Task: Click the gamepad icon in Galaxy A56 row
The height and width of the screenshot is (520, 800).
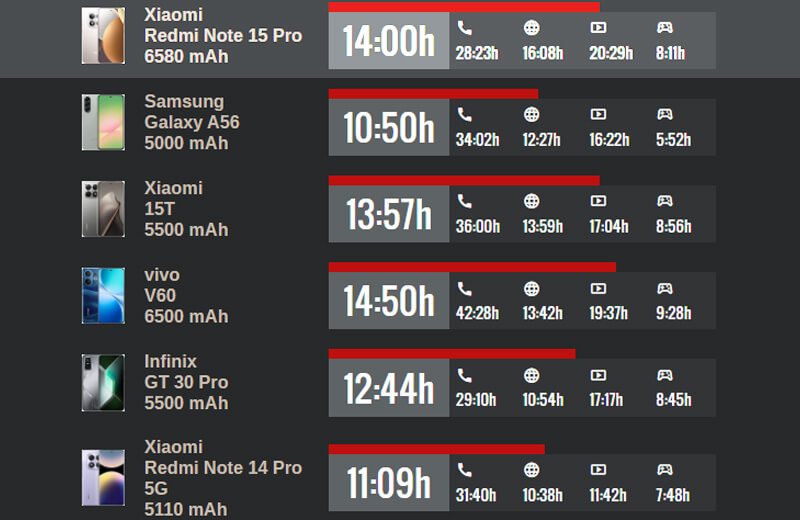Action: pos(665,115)
